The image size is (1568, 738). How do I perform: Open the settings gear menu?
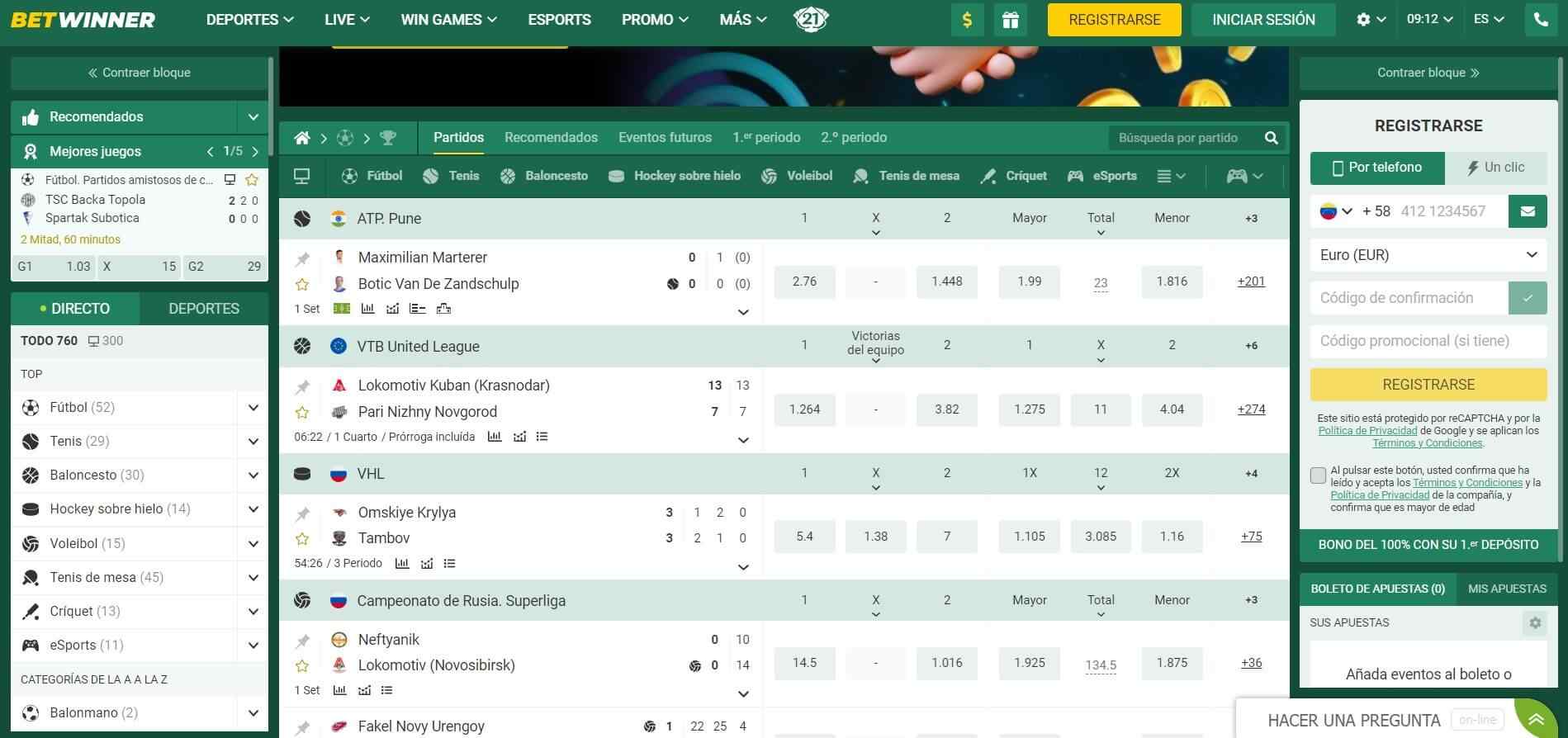(1371, 20)
